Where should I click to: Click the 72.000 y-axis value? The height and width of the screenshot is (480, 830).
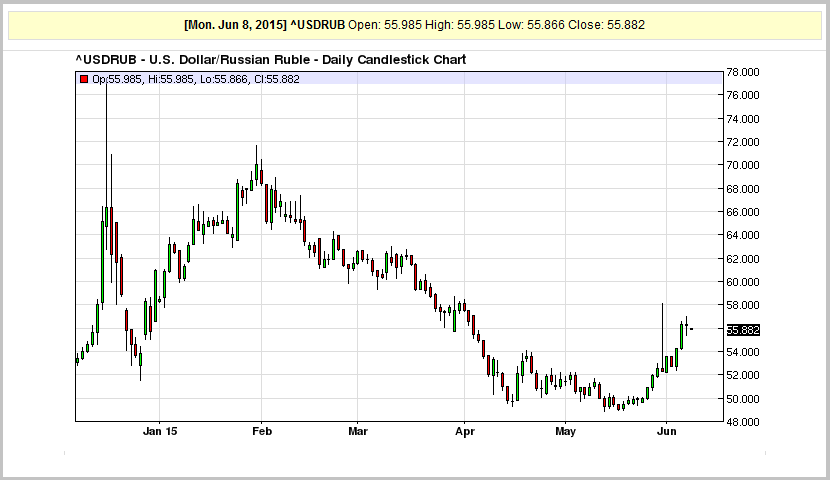[743, 142]
